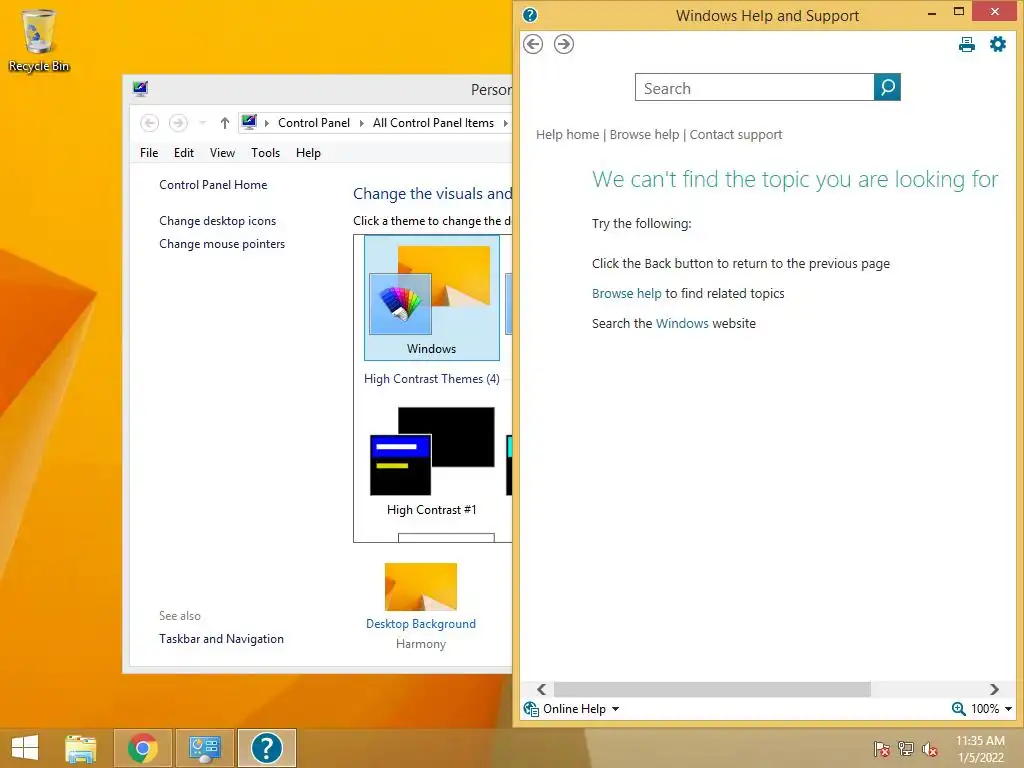
Task: Click All Control Panel Items breadcrumb
Action: point(433,123)
